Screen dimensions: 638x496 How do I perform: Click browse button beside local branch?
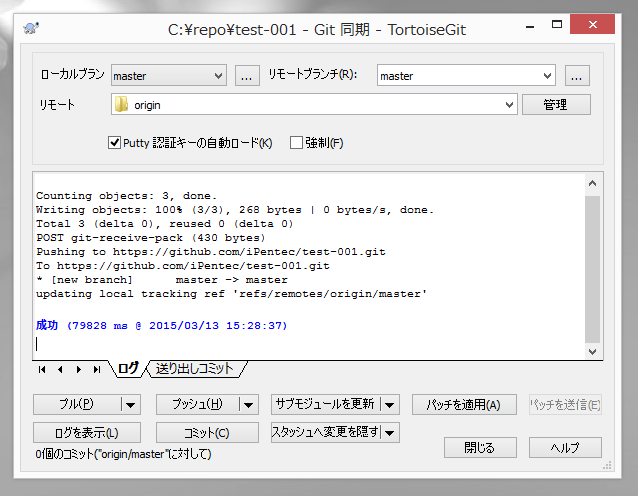click(x=247, y=75)
